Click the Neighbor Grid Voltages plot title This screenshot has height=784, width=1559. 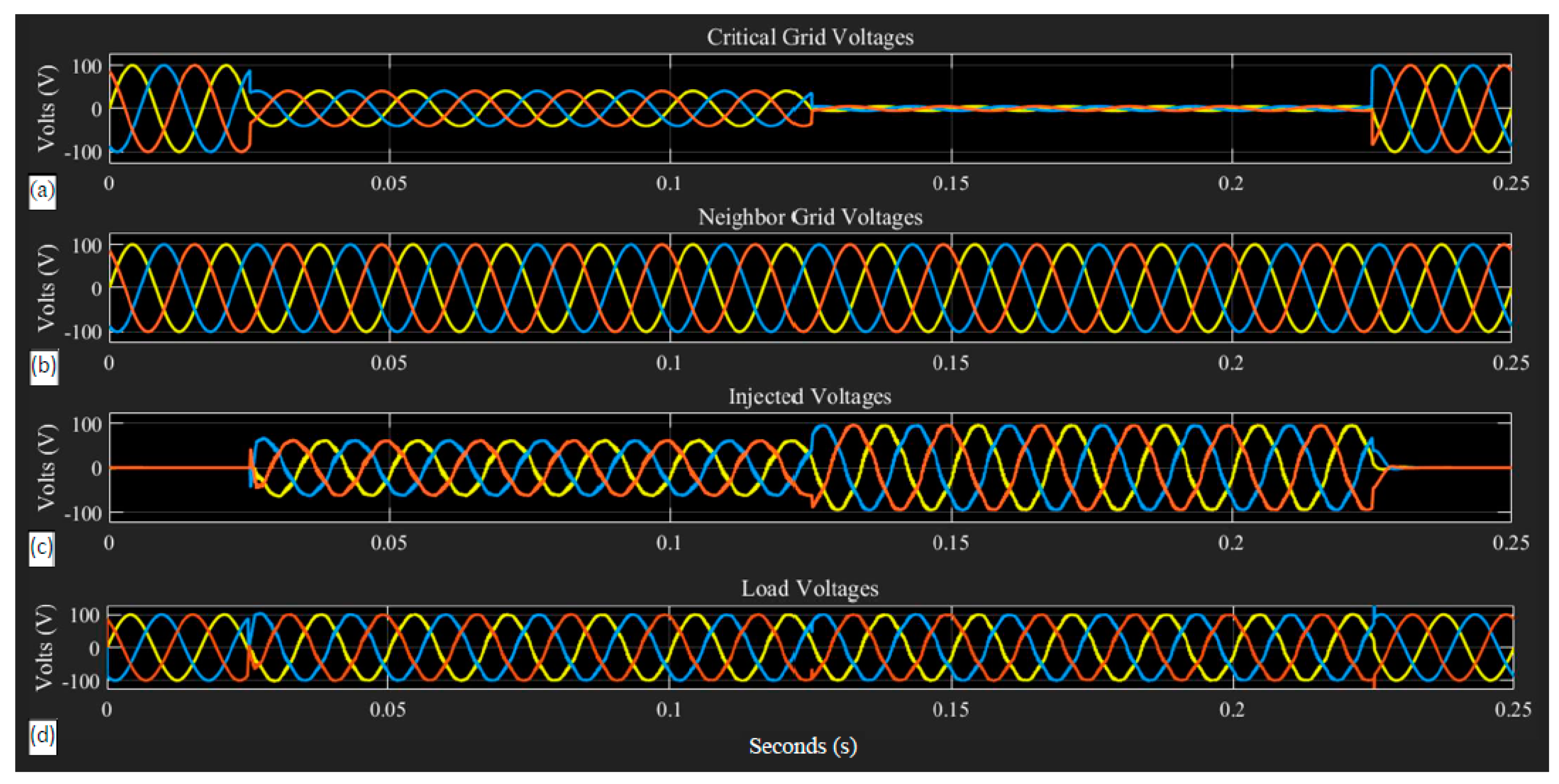pos(810,217)
